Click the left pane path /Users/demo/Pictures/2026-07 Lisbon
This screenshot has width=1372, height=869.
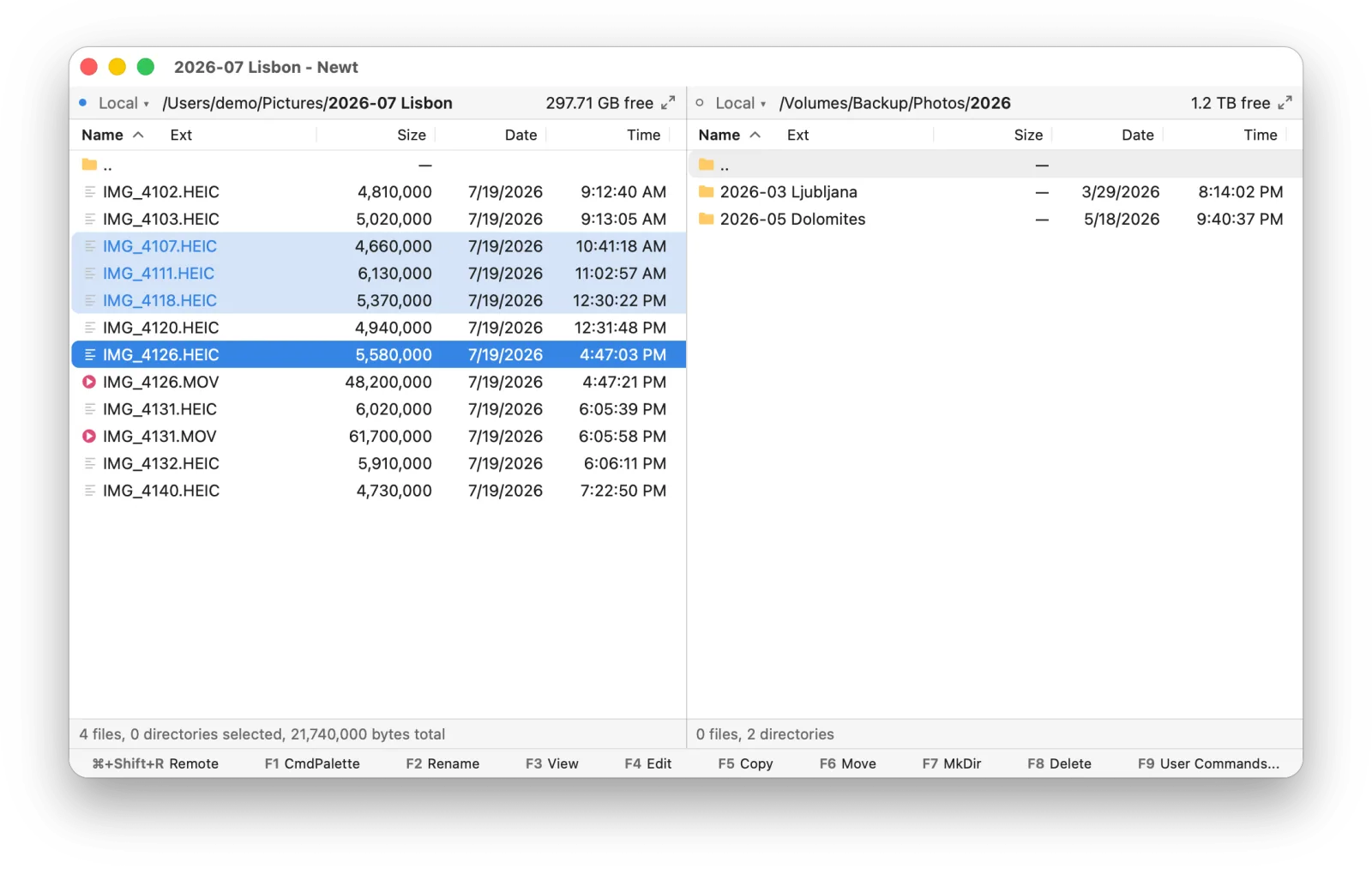coord(307,103)
